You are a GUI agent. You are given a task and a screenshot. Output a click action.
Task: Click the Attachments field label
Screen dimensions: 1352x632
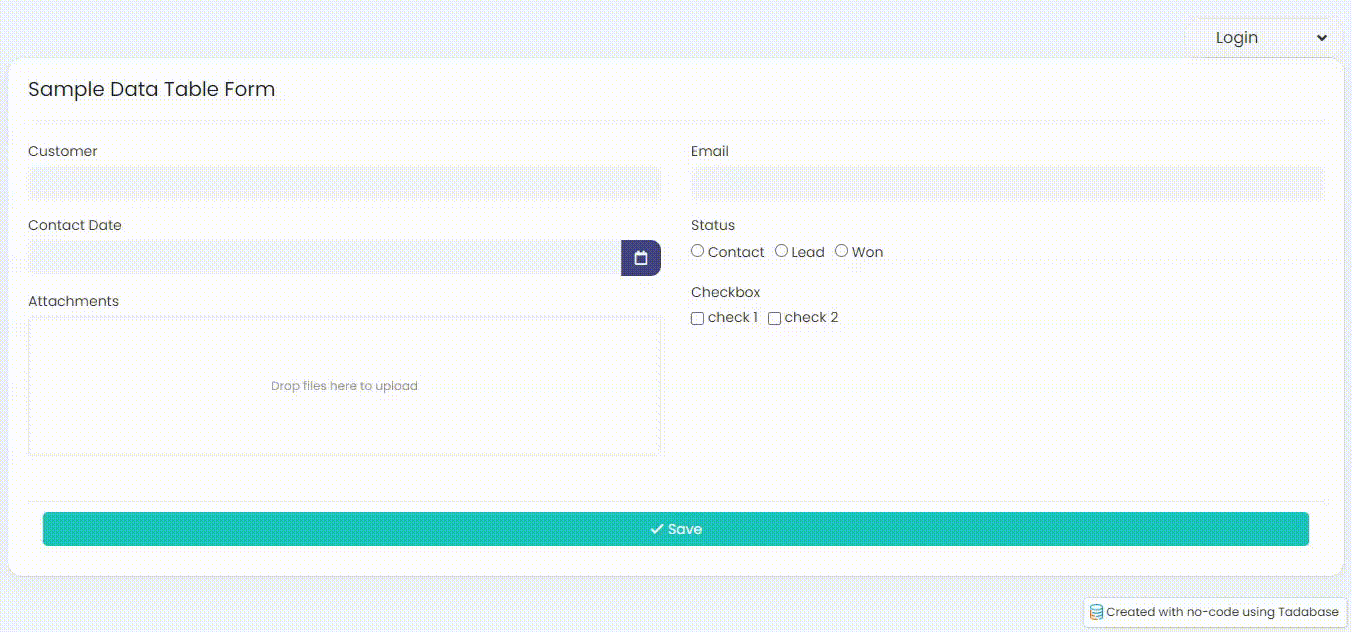(x=73, y=301)
